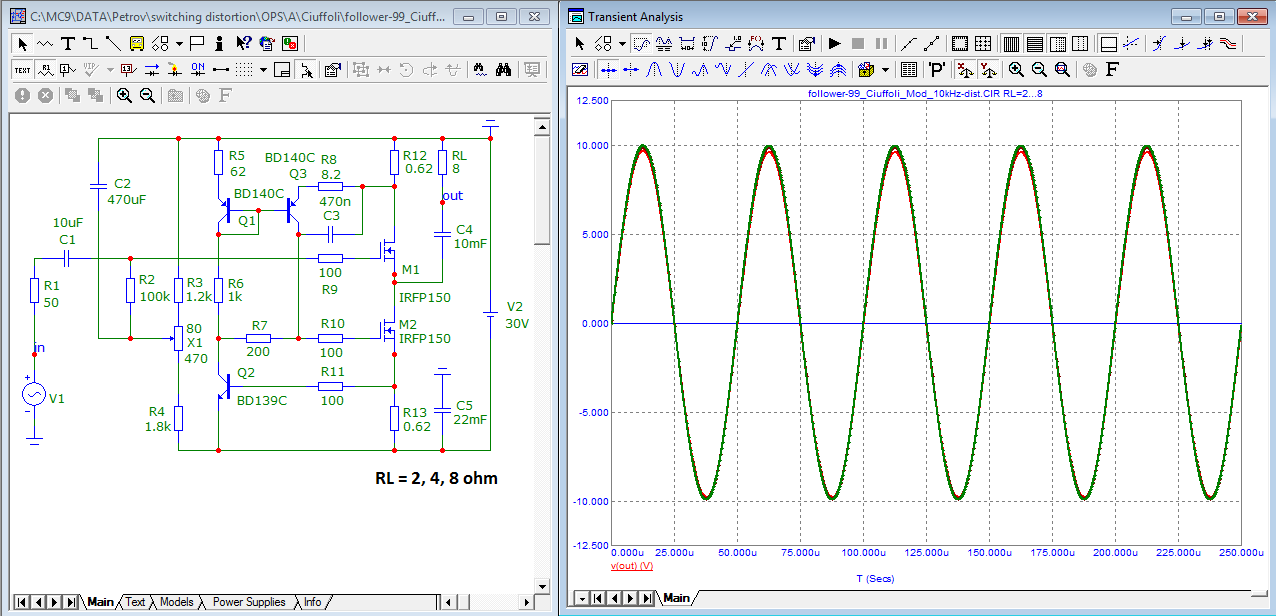Select the Peak cursor function icon
The height and width of the screenshot is (616, 1276).
(652, 70)
